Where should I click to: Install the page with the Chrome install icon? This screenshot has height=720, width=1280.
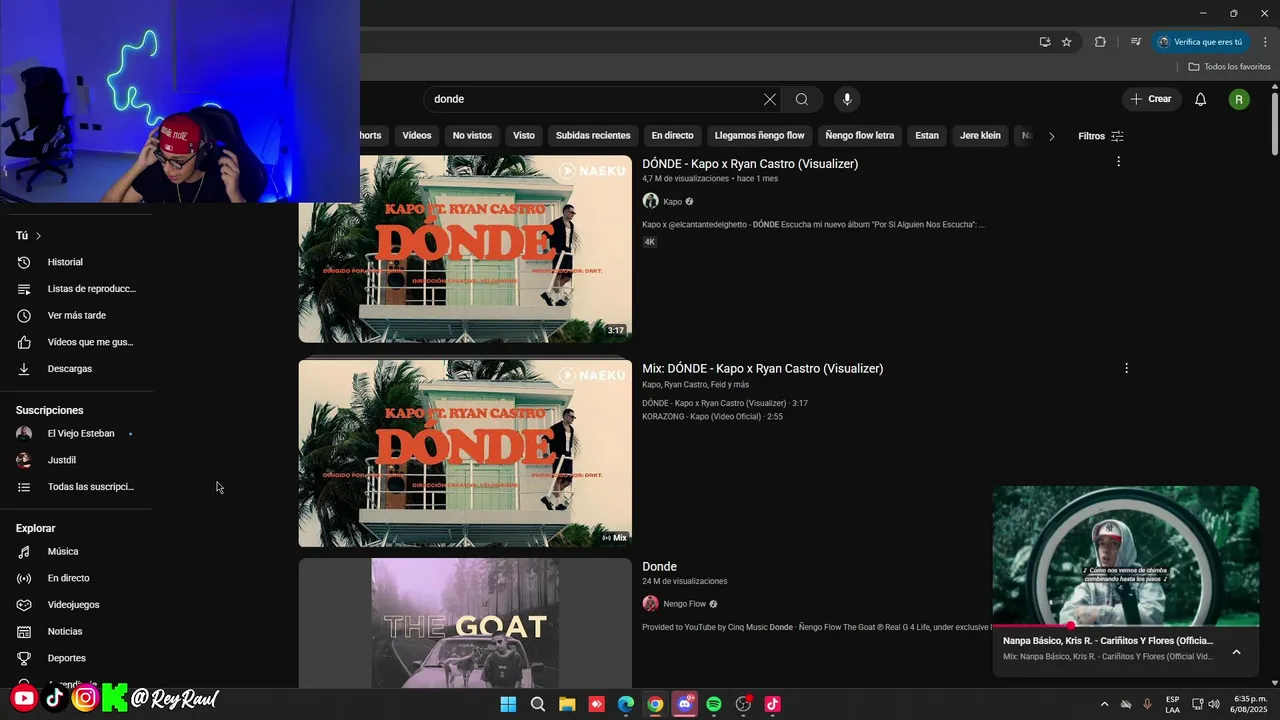1045,42
